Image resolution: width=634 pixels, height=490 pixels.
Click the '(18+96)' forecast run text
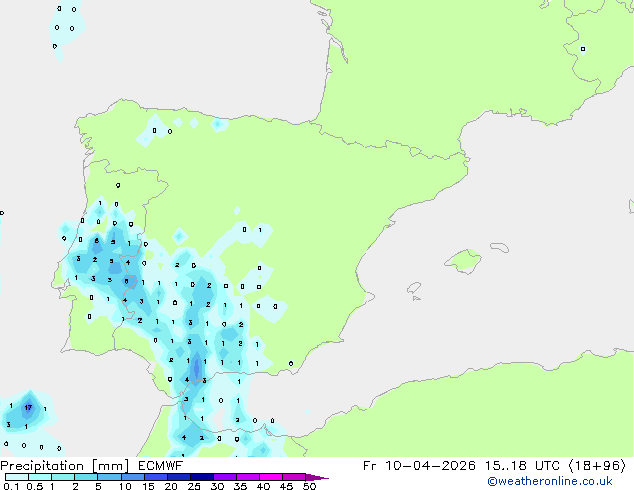pyautogui.click(x=597, y=466)
